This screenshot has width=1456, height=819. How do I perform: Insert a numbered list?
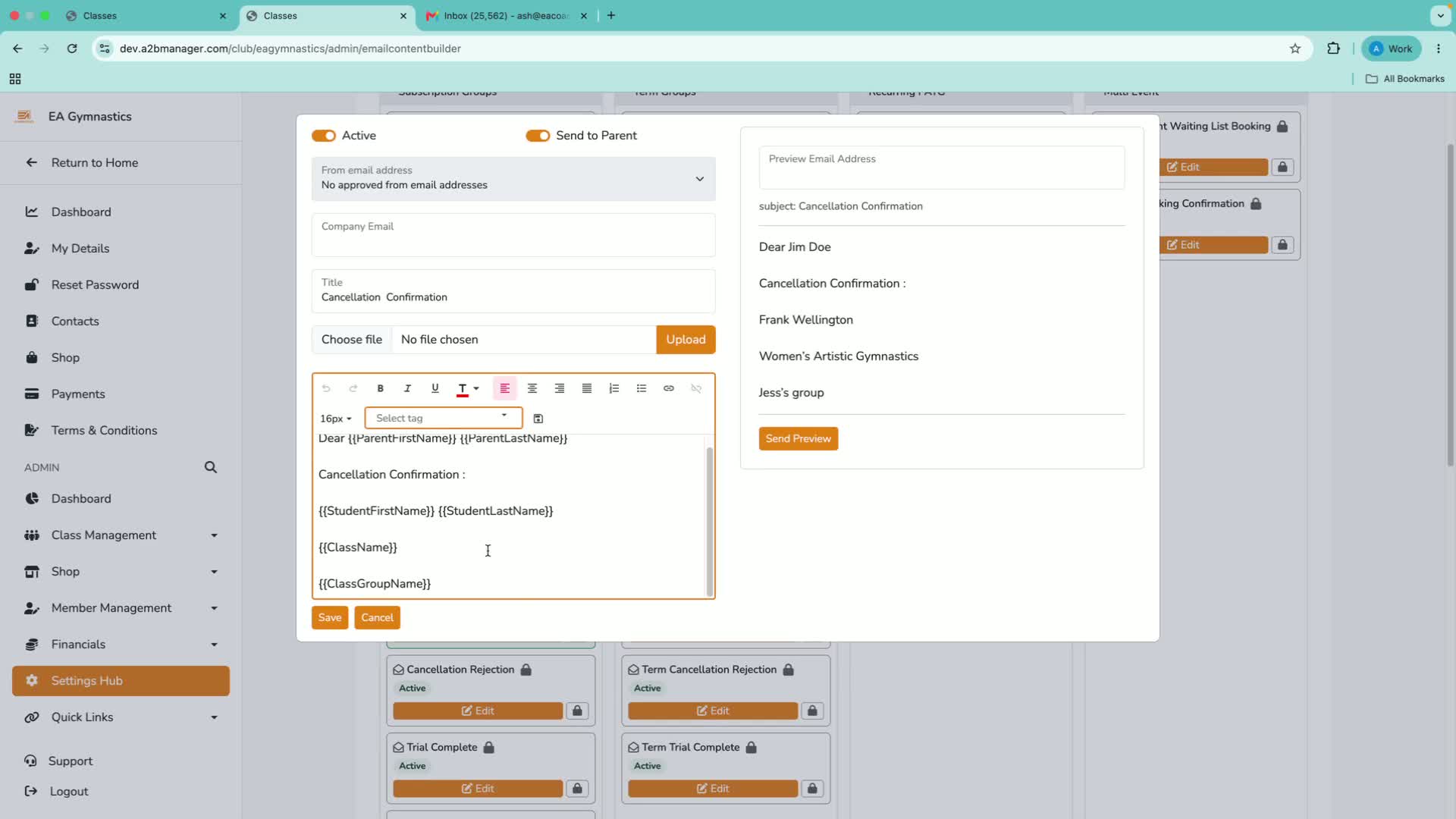tap(613, 388)
